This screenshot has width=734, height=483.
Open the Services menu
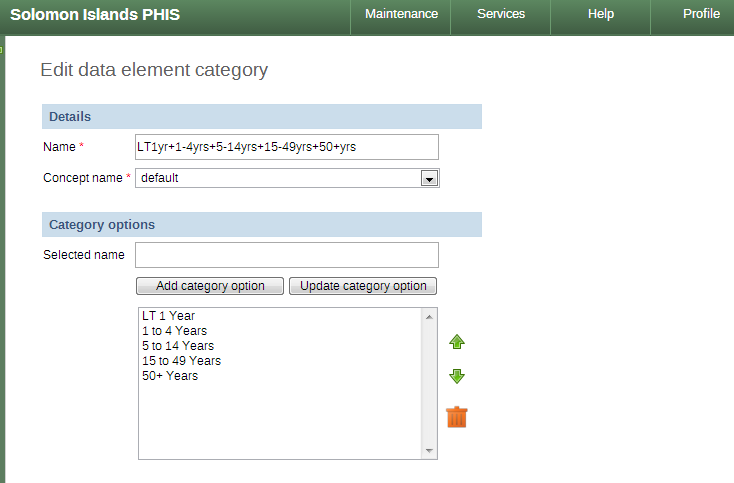pos(501,14)
